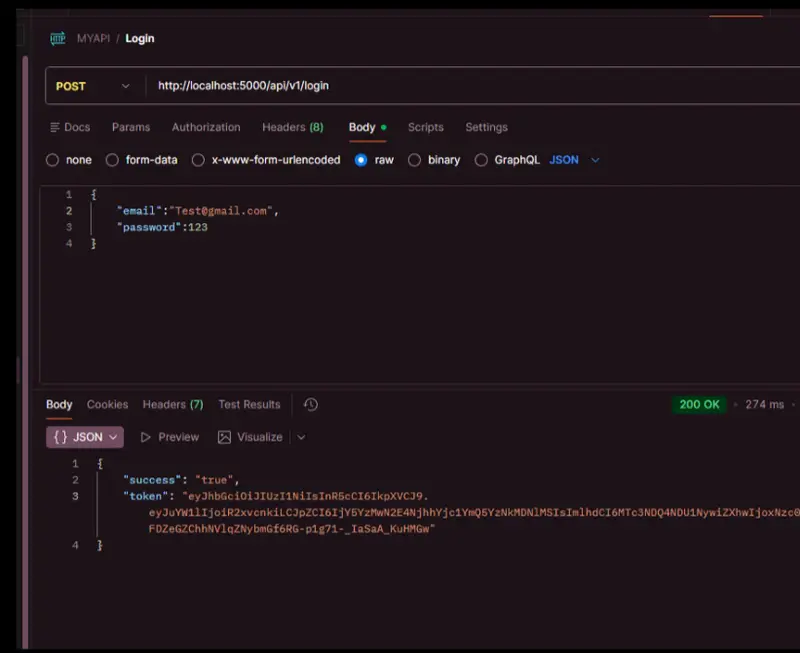The width and height of the screenshot is (800, 653).
Task: Choose the form-data body type
Action: pyautogui.click(x=112, y=160)
